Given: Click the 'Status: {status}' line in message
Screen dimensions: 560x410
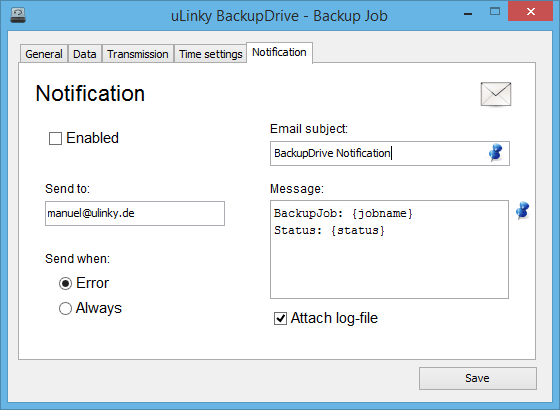Looking at the screenshot, I should pyautogui.click(x=329, y=230).
